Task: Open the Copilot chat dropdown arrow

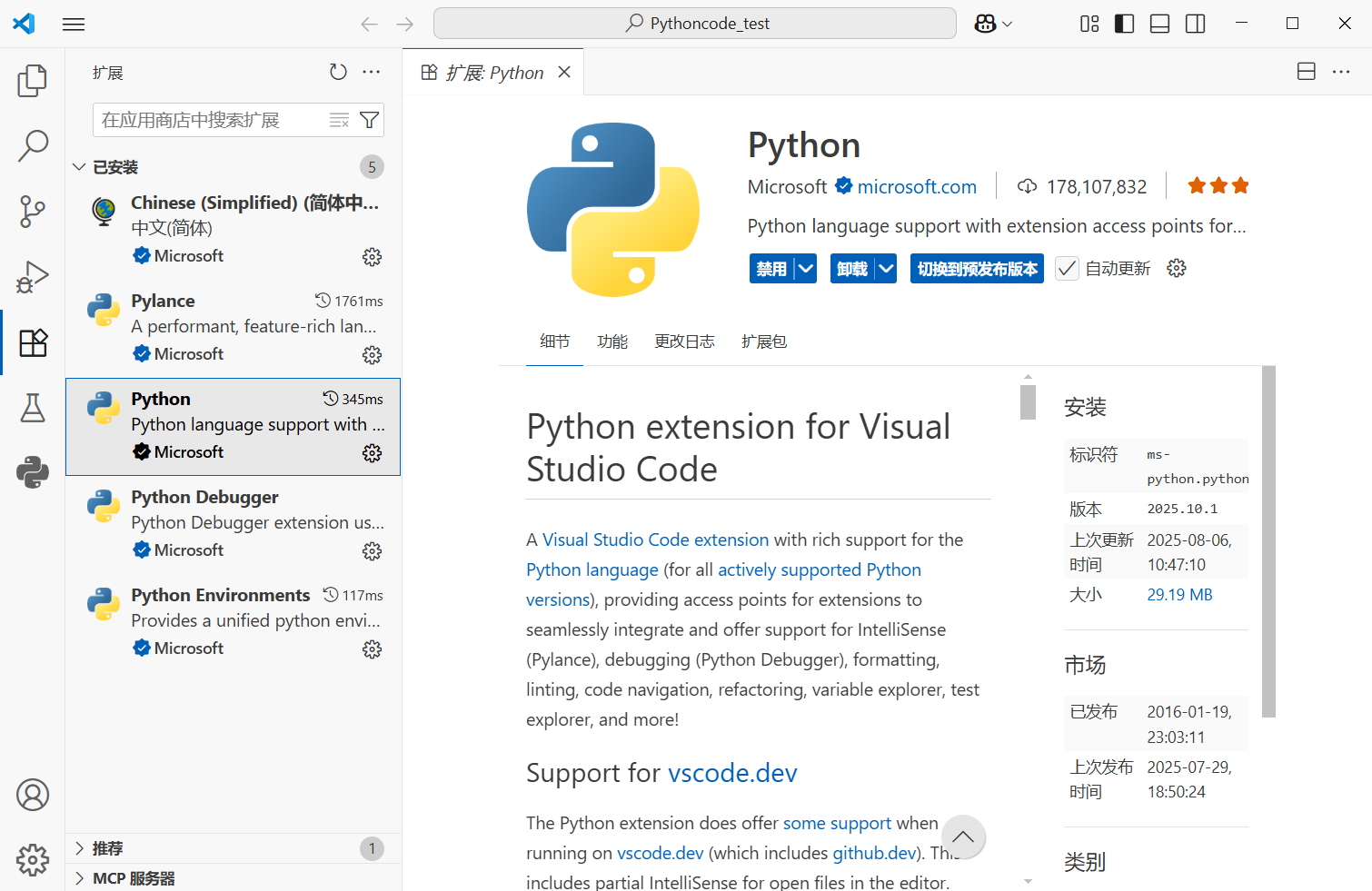Action: pos(1007,25)
